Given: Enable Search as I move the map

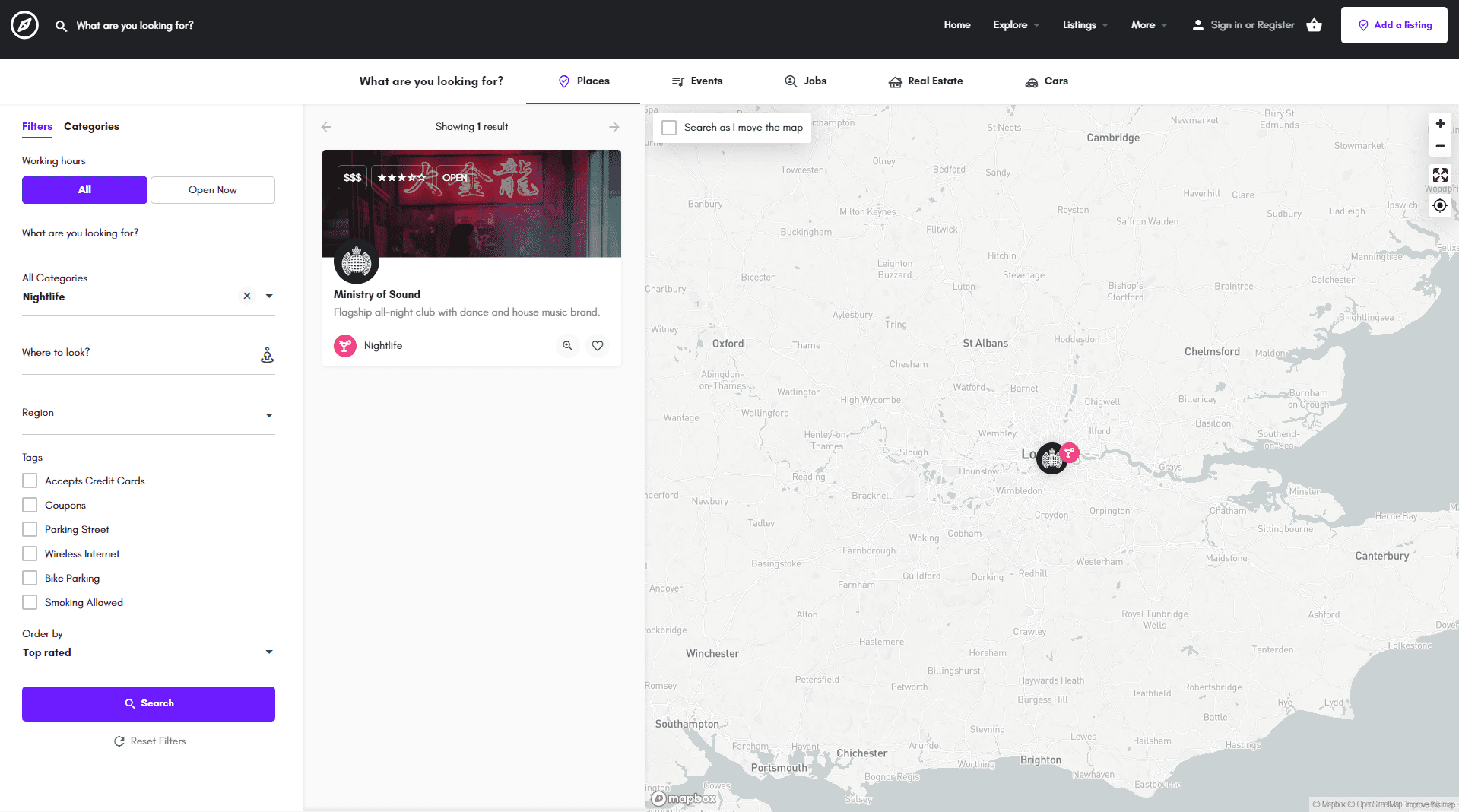Looking at the screenshot, I should click(669, 128).
